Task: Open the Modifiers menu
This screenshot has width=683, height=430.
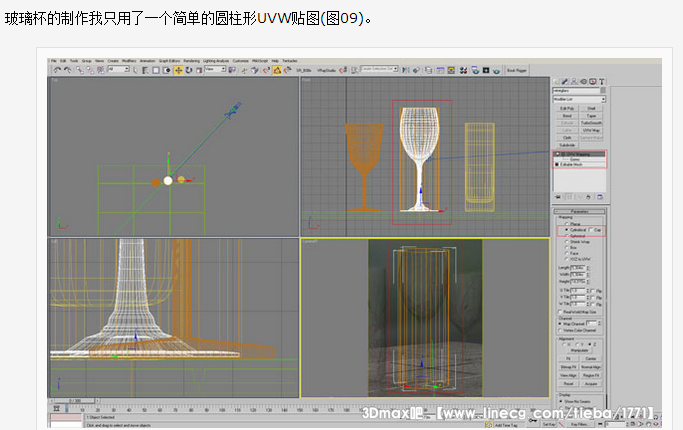Action: click(x=129, y=61)
